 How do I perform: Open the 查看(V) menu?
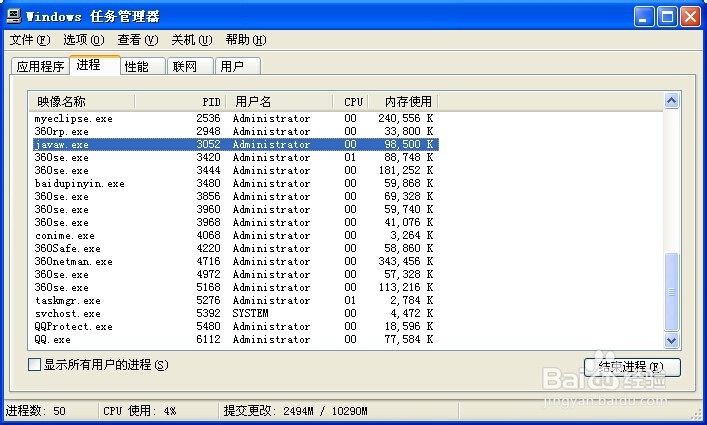pyautogui.click(x=138, y=40)
